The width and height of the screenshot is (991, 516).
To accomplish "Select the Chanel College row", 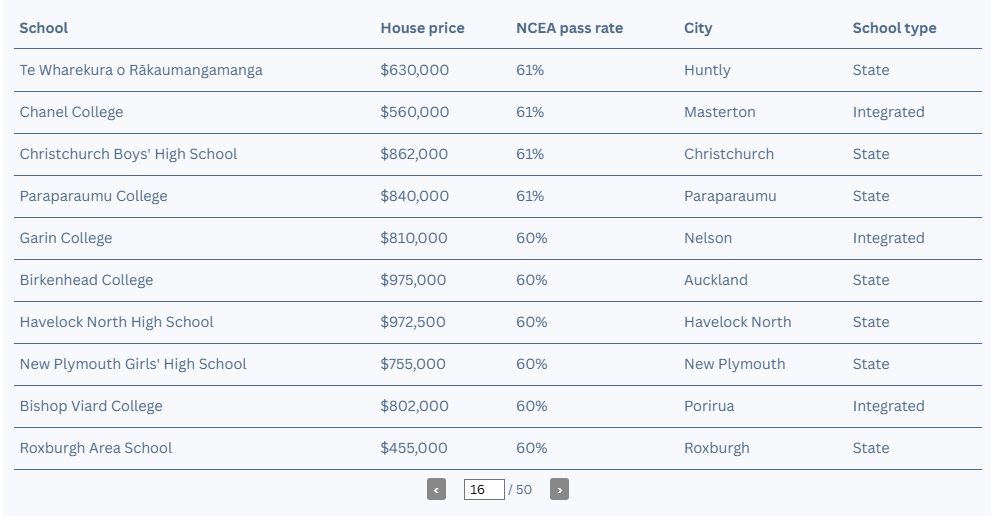I will [498, 113].
